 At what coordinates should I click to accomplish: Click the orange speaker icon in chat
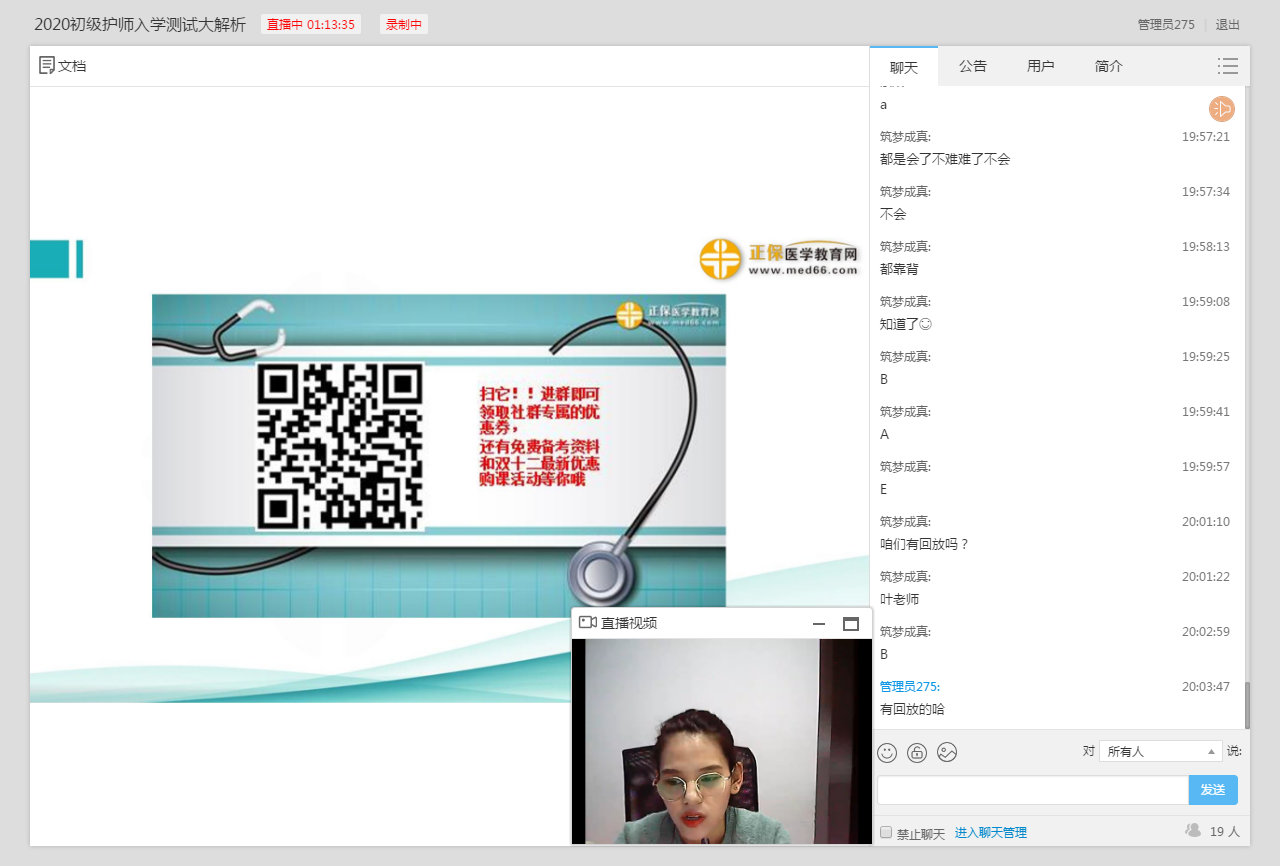coord(1221,109)
